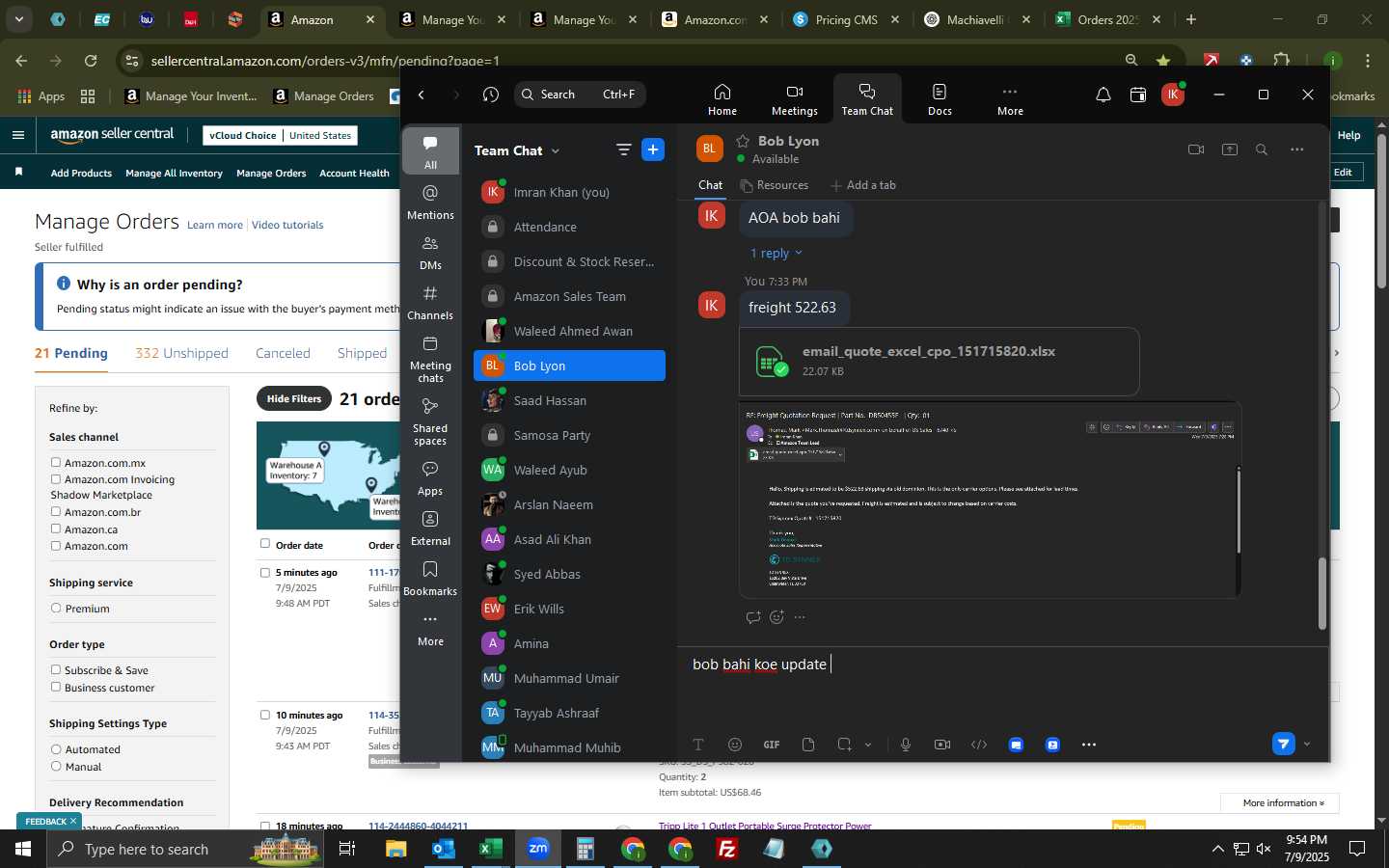Go back with the left arrow in Zoom
Viewport: 1389px width, 868px height.
[x=422, y=95]
